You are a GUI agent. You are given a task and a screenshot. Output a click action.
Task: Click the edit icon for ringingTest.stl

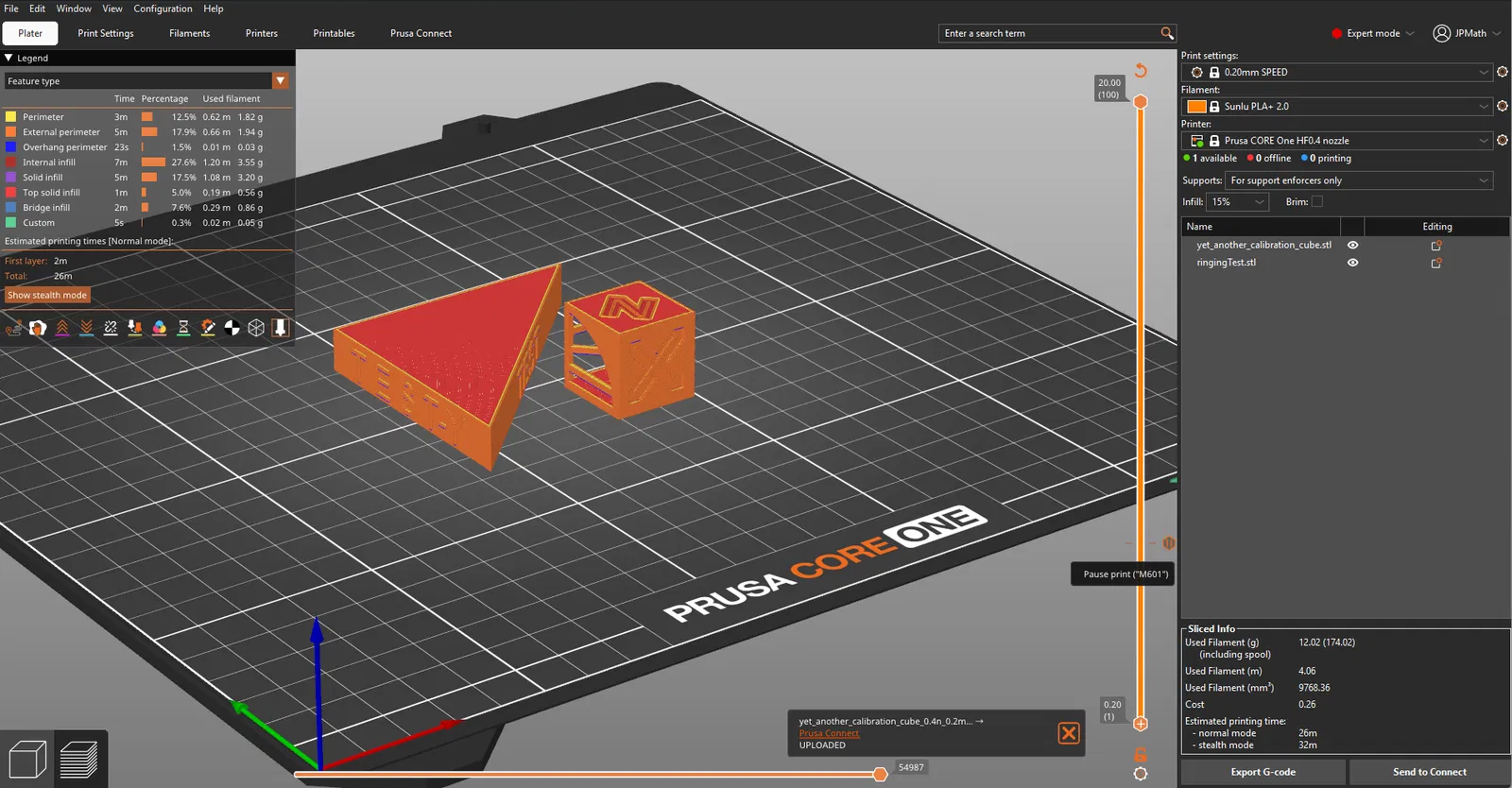point(1436,263)
